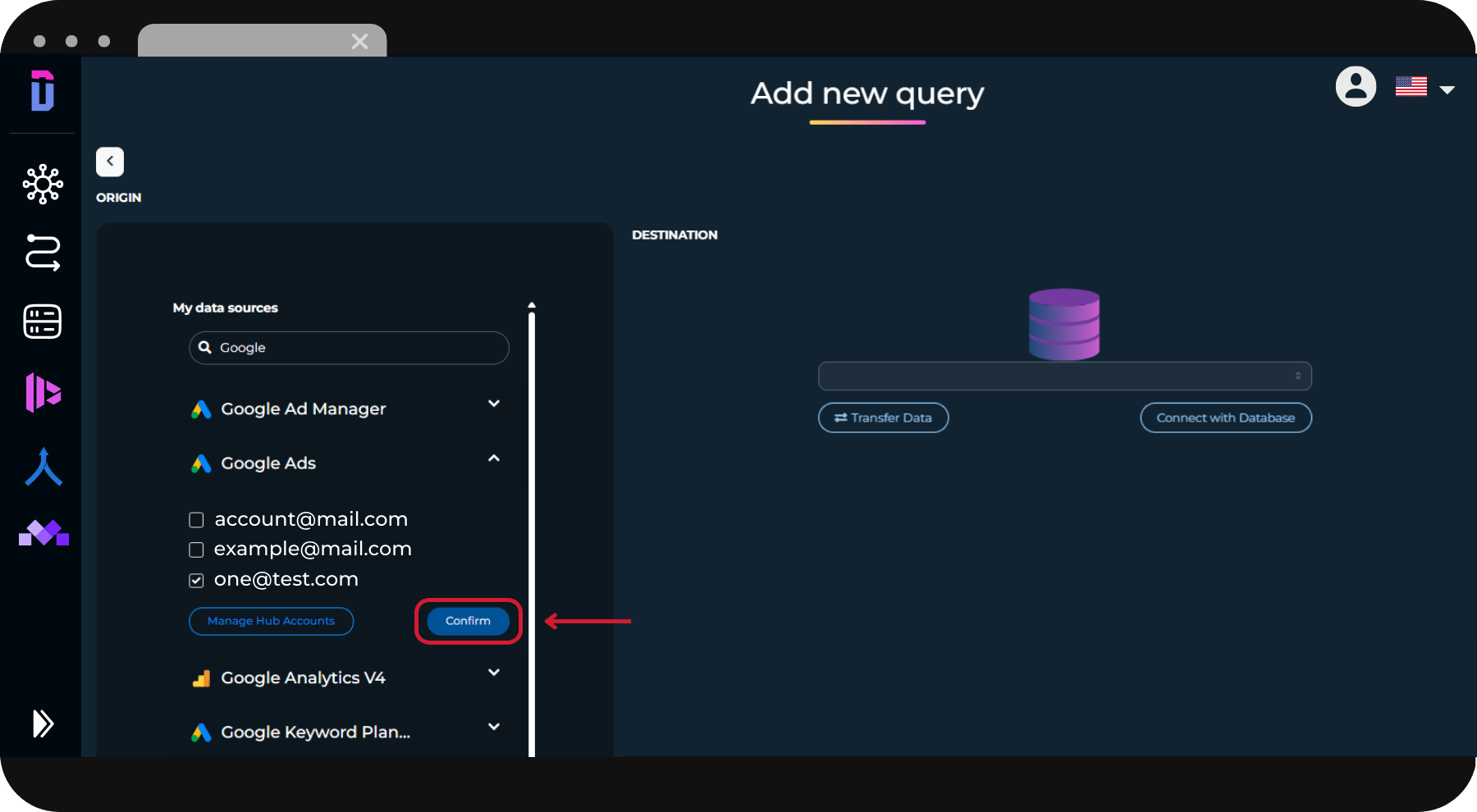Open the server list sidebar icon

[43, 322]
